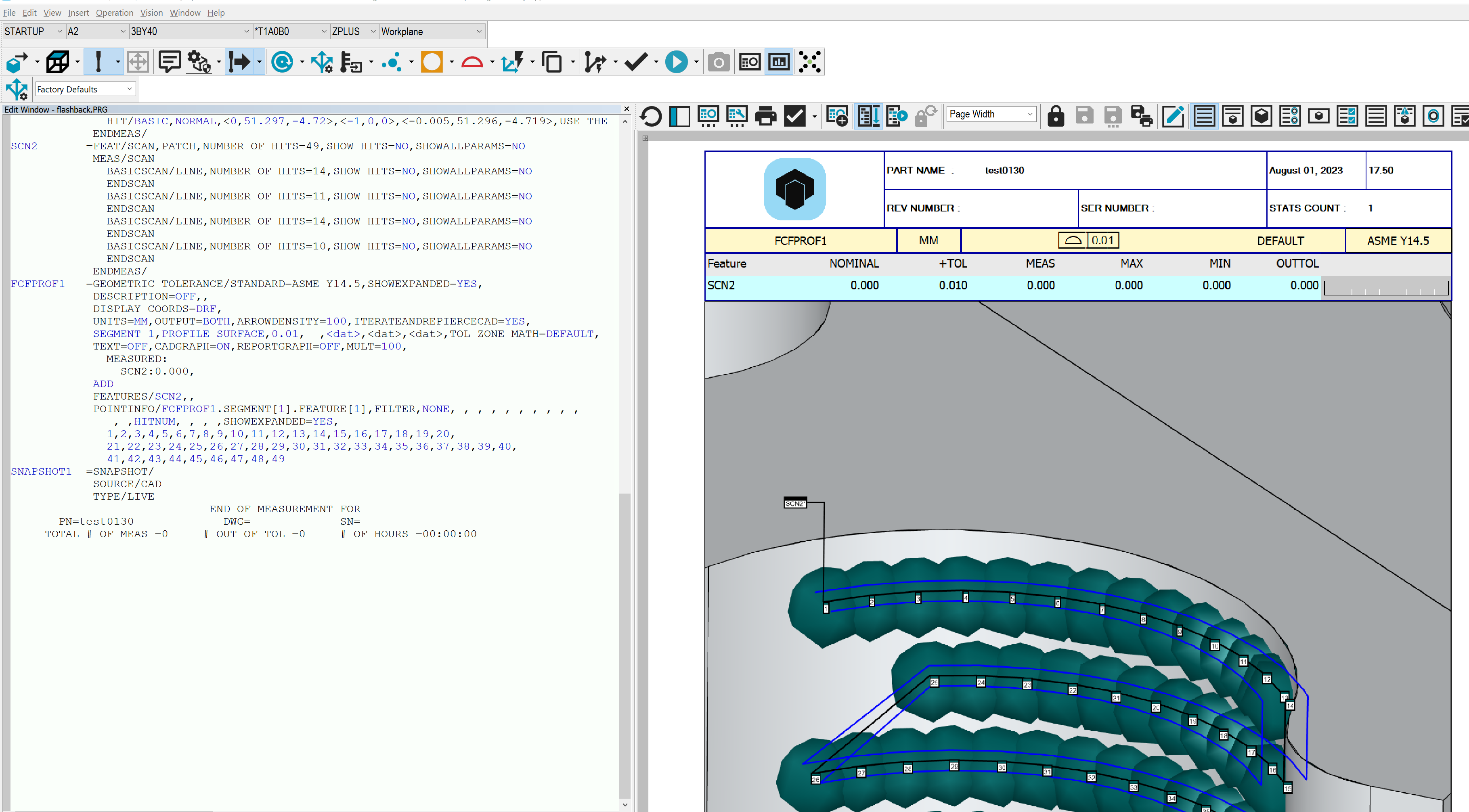
Task: Click the import/CAD cube arrow icon
Action: click(17, 62)
